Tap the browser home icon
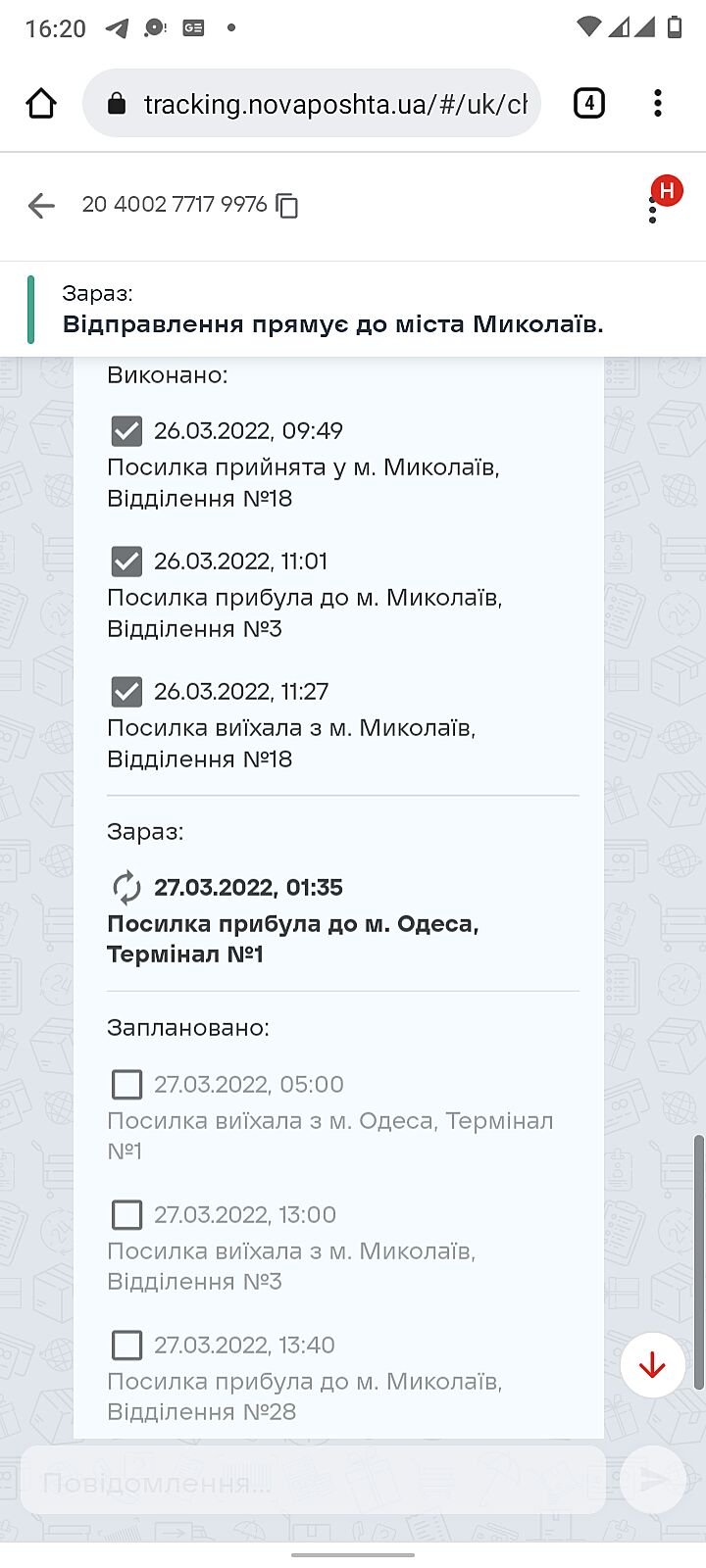Screen dimensions: 706x1568 pos(41,103)
